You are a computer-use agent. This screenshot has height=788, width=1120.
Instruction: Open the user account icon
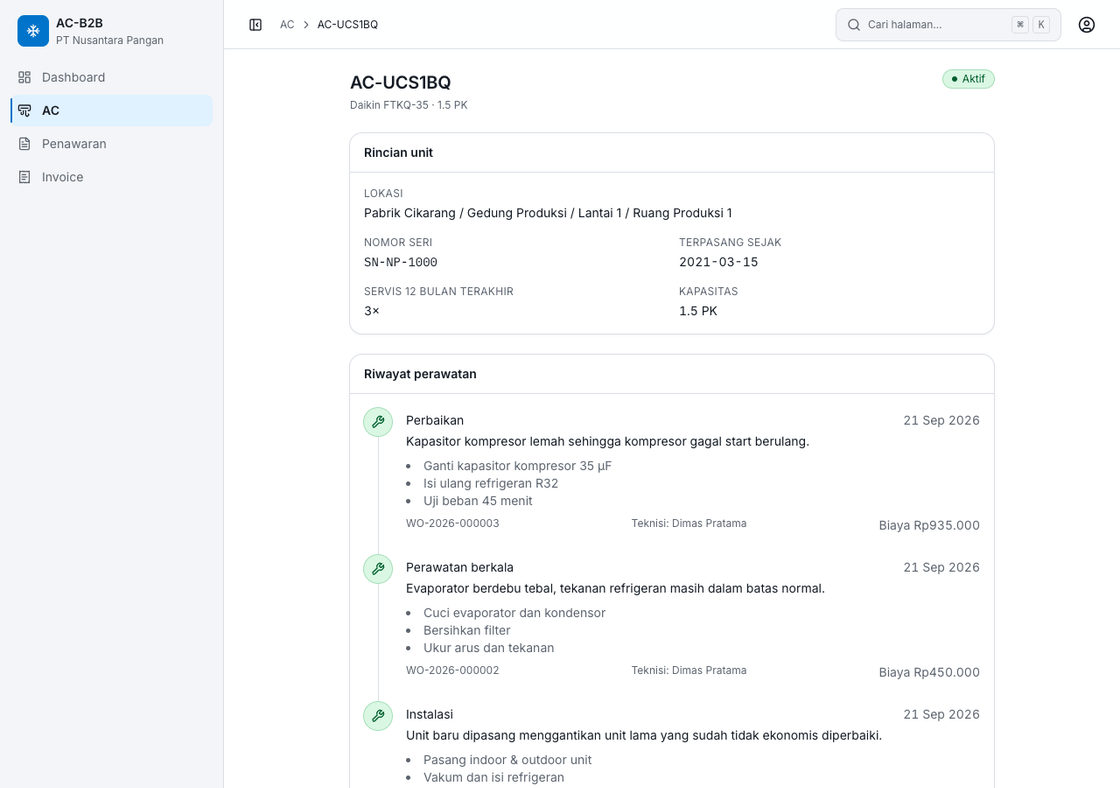click(1086, 25)
